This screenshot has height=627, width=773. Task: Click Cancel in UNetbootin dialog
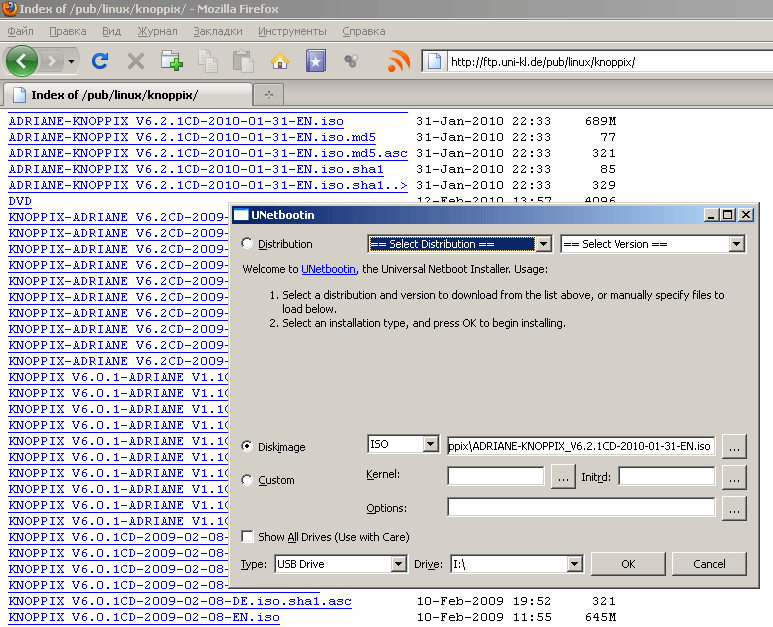709,564
